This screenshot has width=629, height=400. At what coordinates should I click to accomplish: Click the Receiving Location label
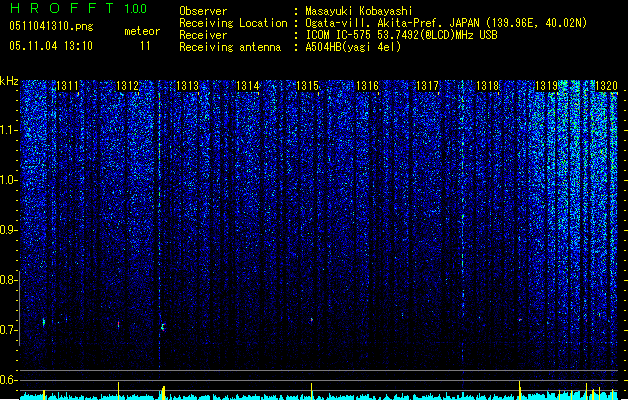tap(233, 23)
